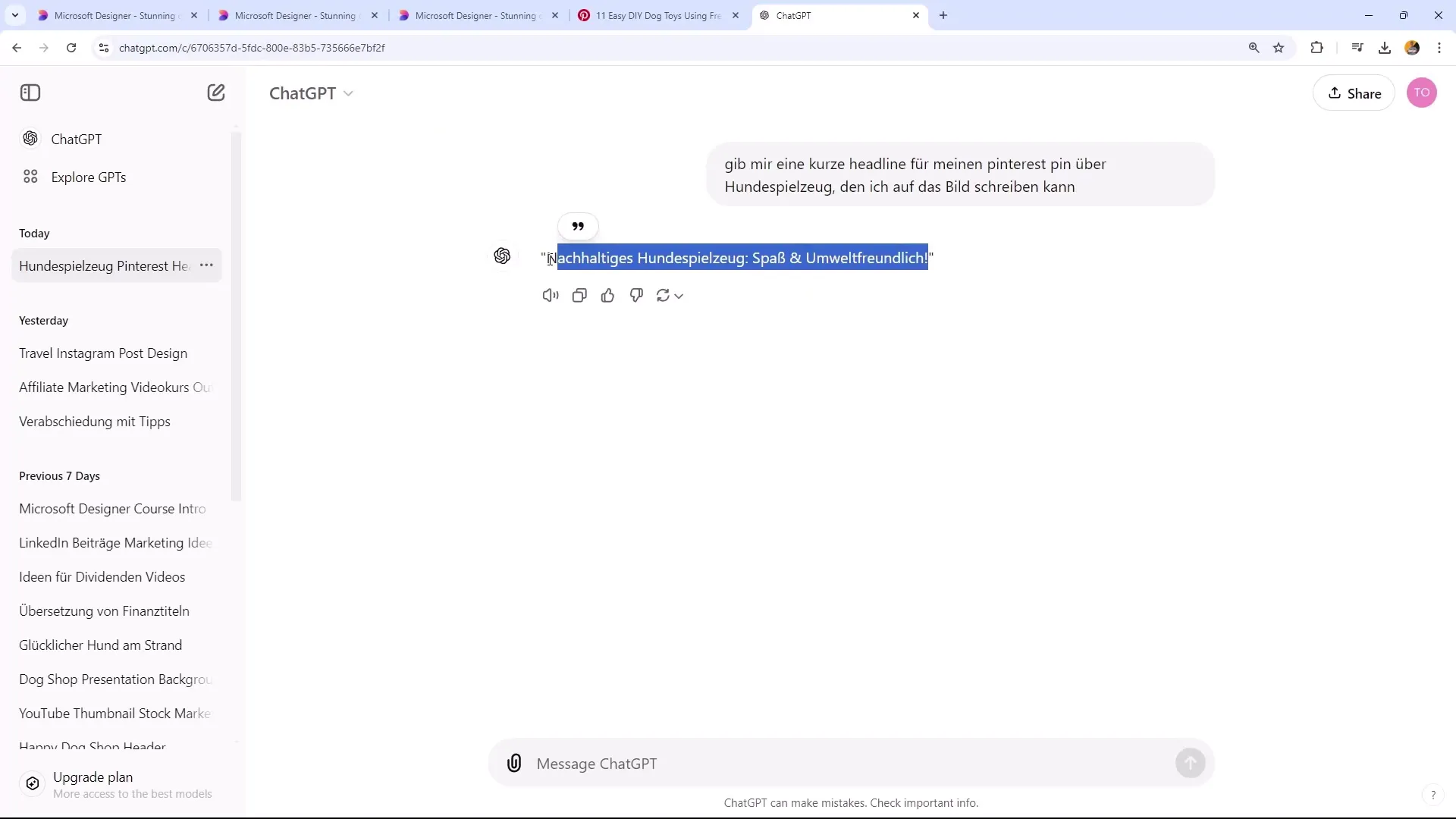Click the thumbs down icon
This screenshot has width=1456, height=819.
pos(637,294)
